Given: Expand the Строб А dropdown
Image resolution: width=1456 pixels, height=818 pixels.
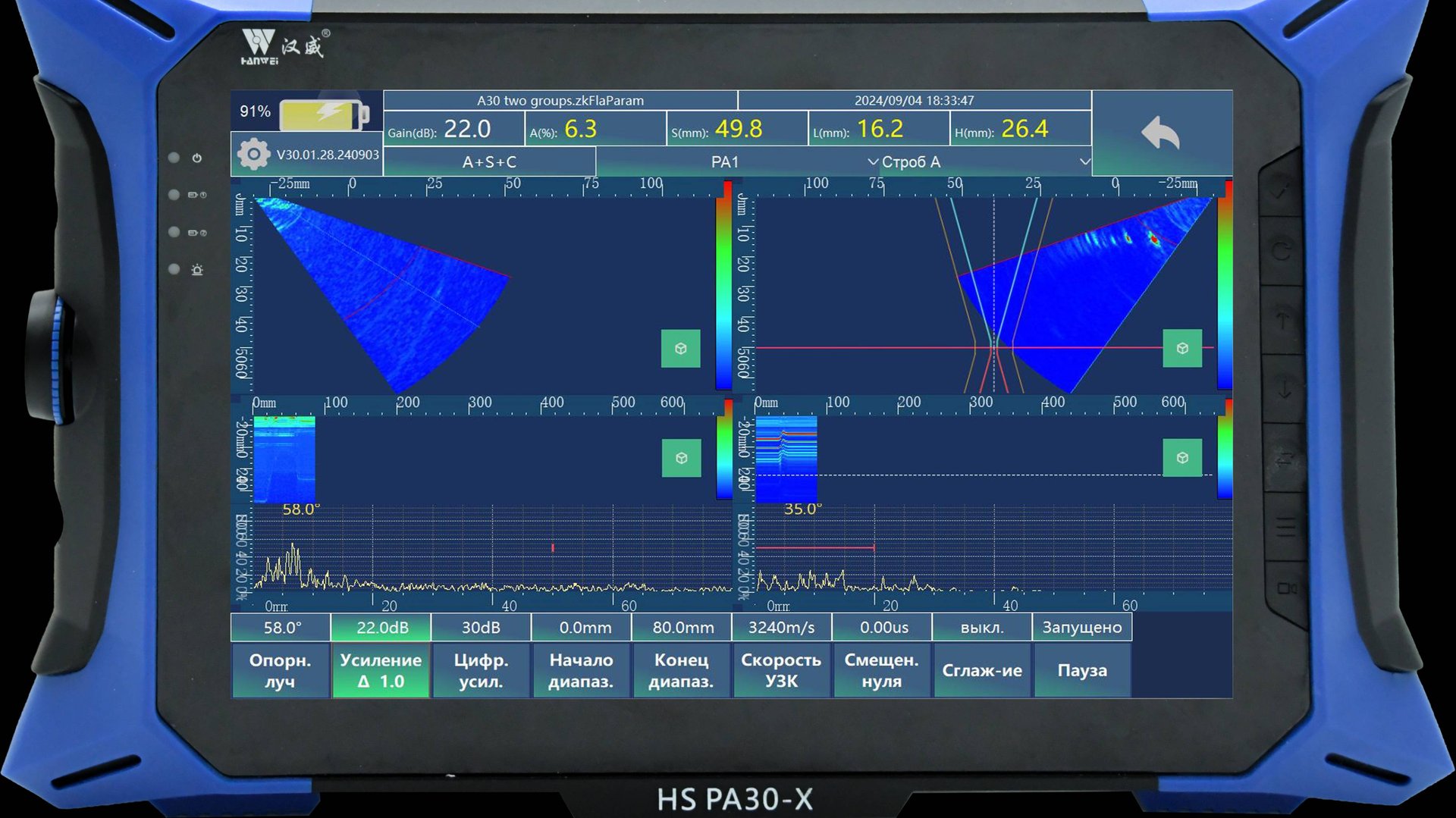Looking at the screenshot, I should [x=910, y=161].
